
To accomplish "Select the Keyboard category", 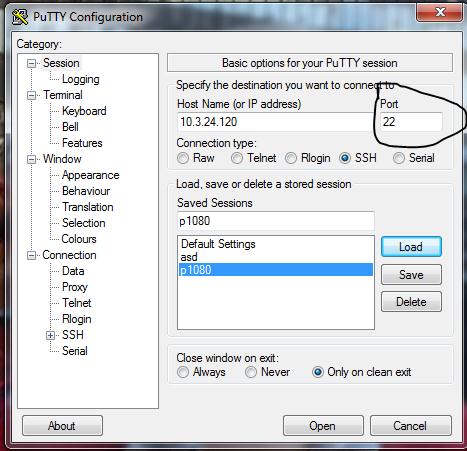I will (x=84, y=111).
